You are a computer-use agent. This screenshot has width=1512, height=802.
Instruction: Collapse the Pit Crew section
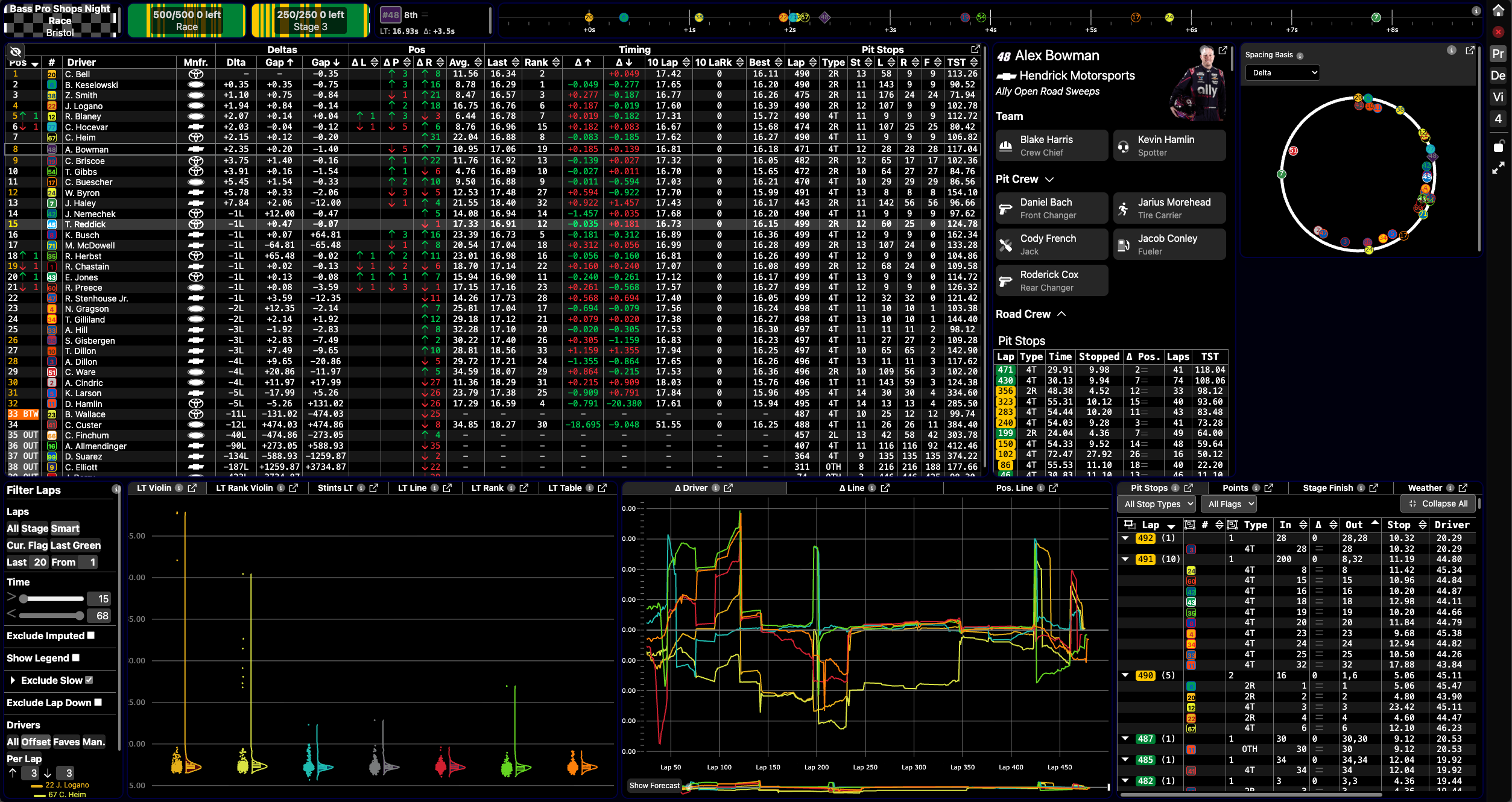tap(1049, 179)
